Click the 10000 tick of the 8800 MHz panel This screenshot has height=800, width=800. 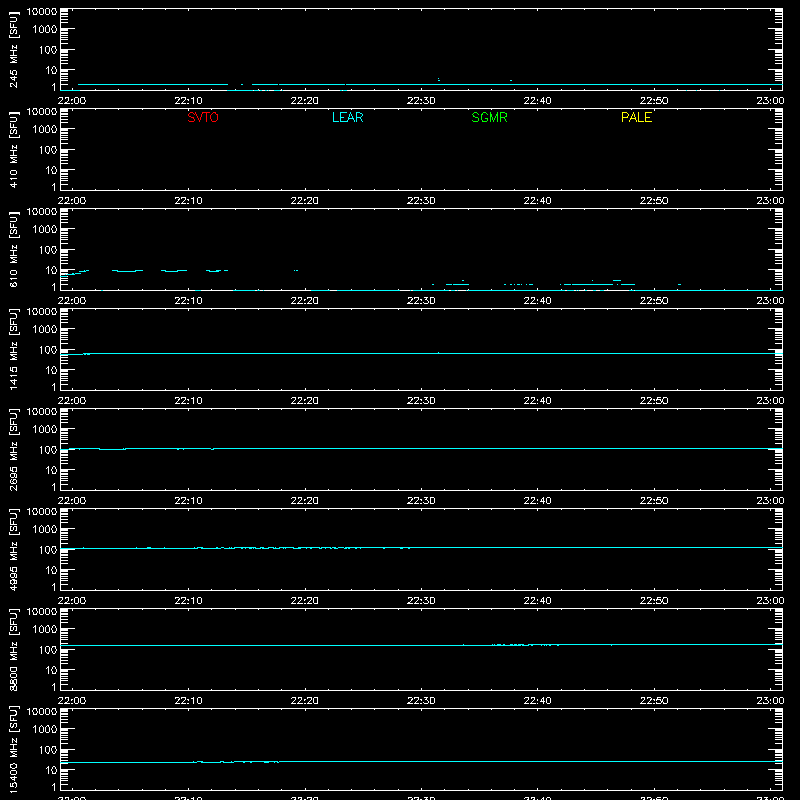42,612
